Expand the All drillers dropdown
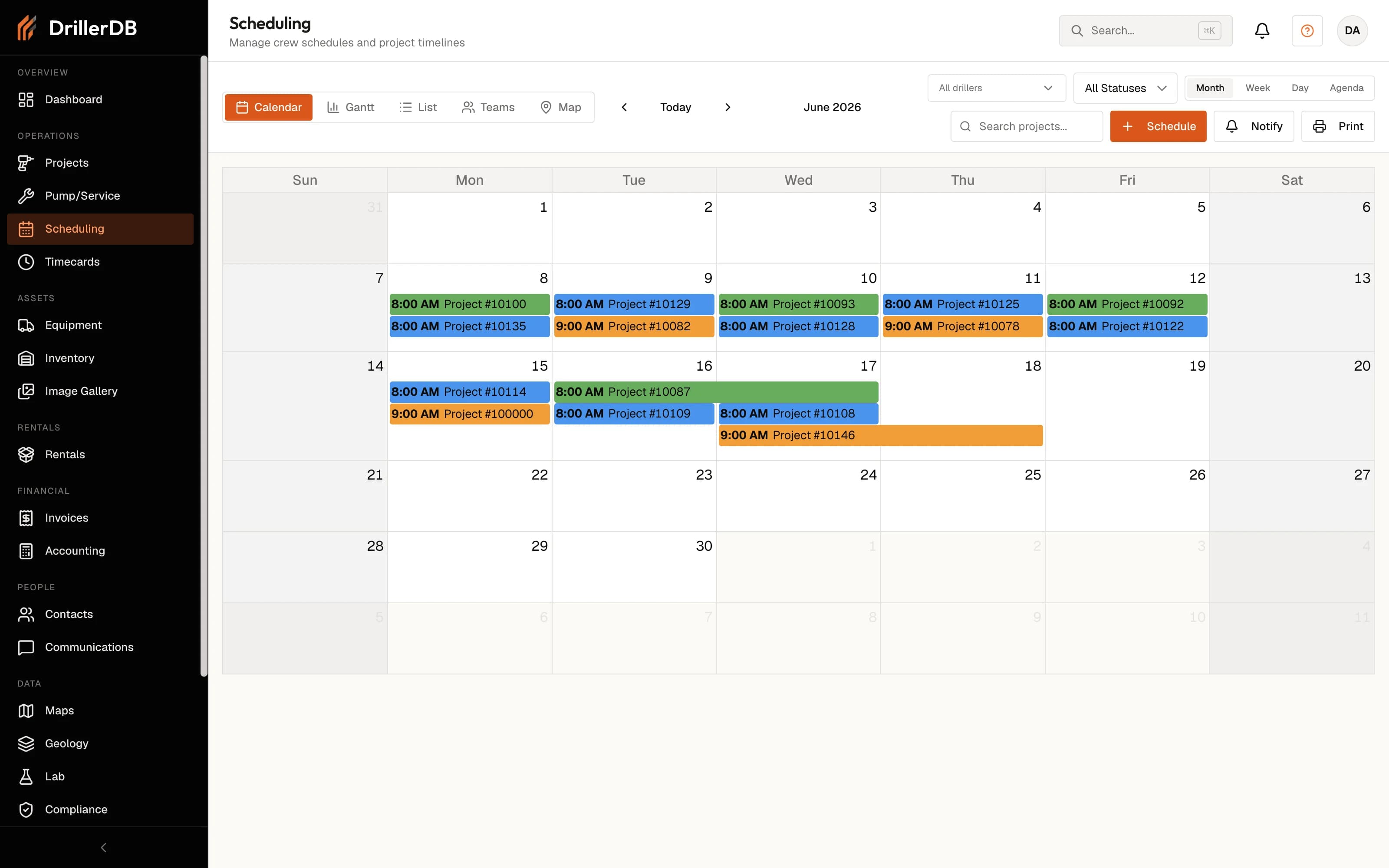The image size is (1389, 868). [997, 88]
